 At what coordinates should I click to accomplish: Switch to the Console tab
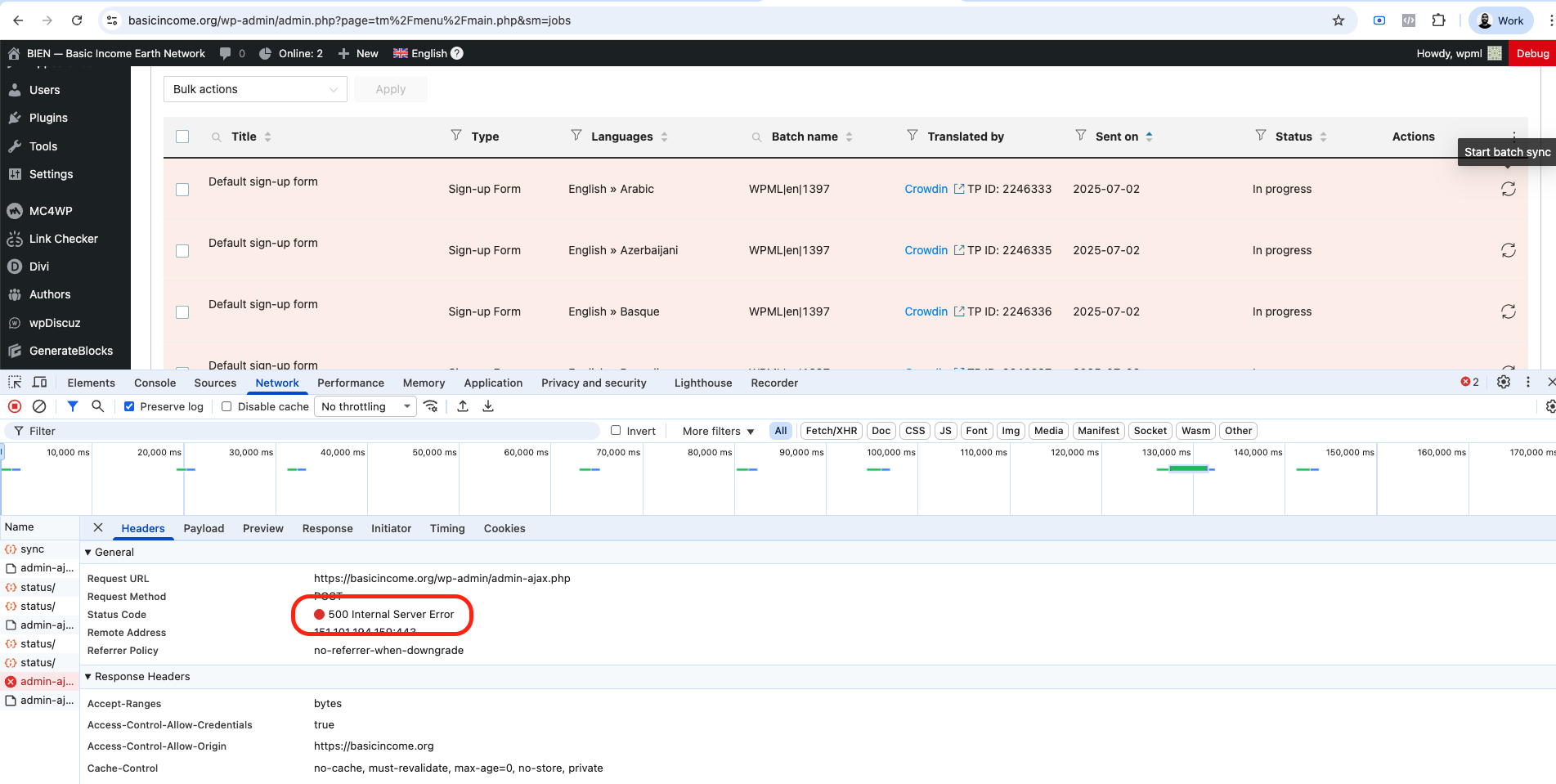pyautogui.click(x=155, y=383)
